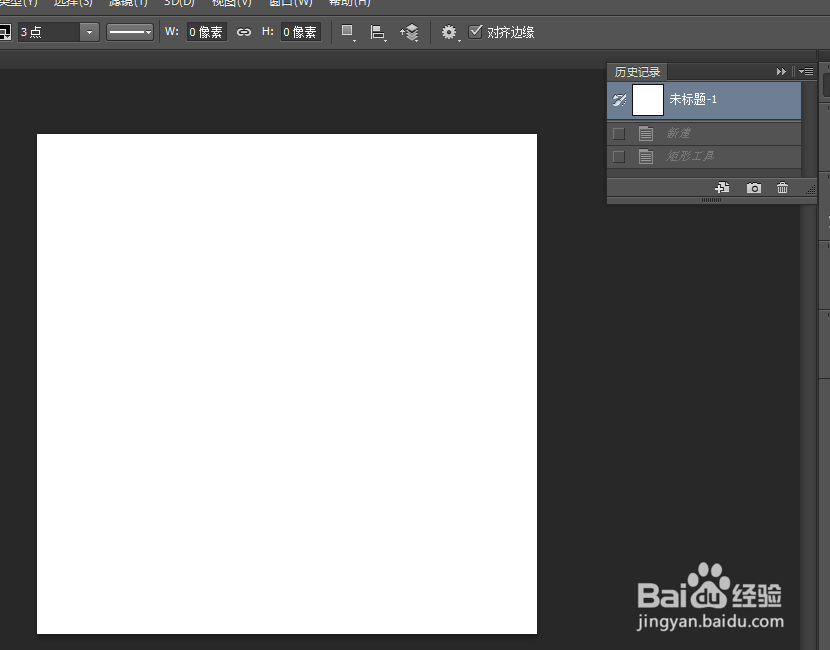This screenshot has width=830, height=650.
Task: Select the 未标题-1 snapshot thumbnail
Action: pos(647,100)
